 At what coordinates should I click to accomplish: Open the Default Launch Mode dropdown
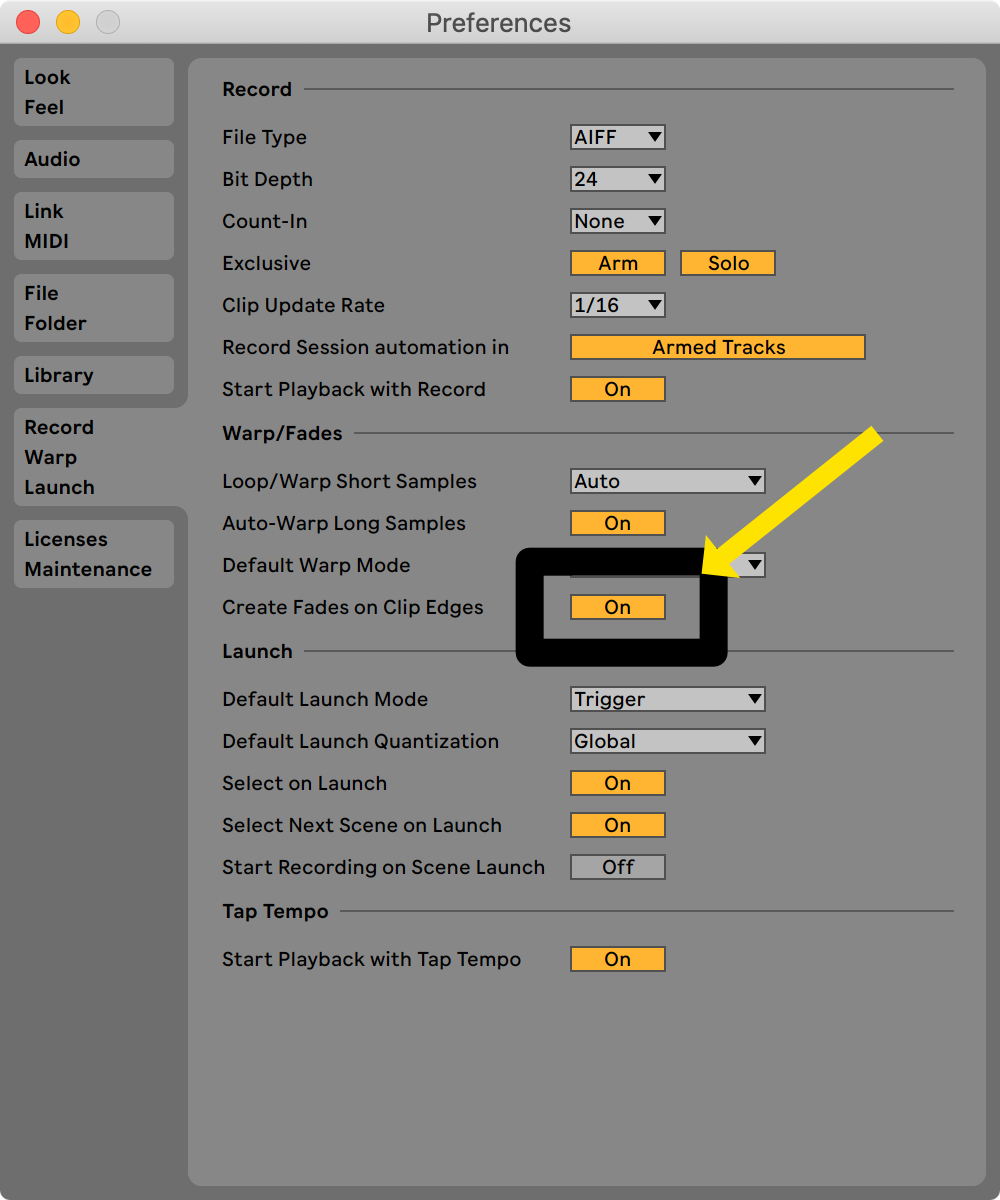pyautogui.click(x=667, y=699)
